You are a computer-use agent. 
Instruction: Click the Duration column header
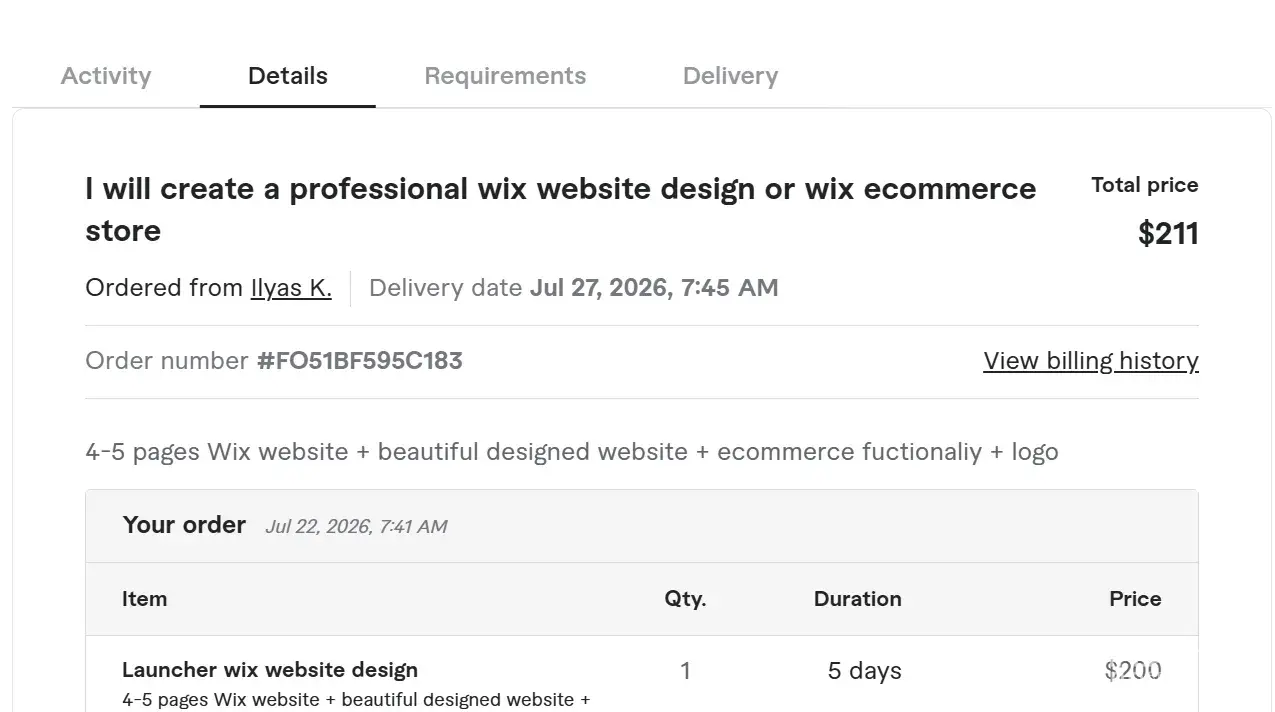[x=858, y=599]
